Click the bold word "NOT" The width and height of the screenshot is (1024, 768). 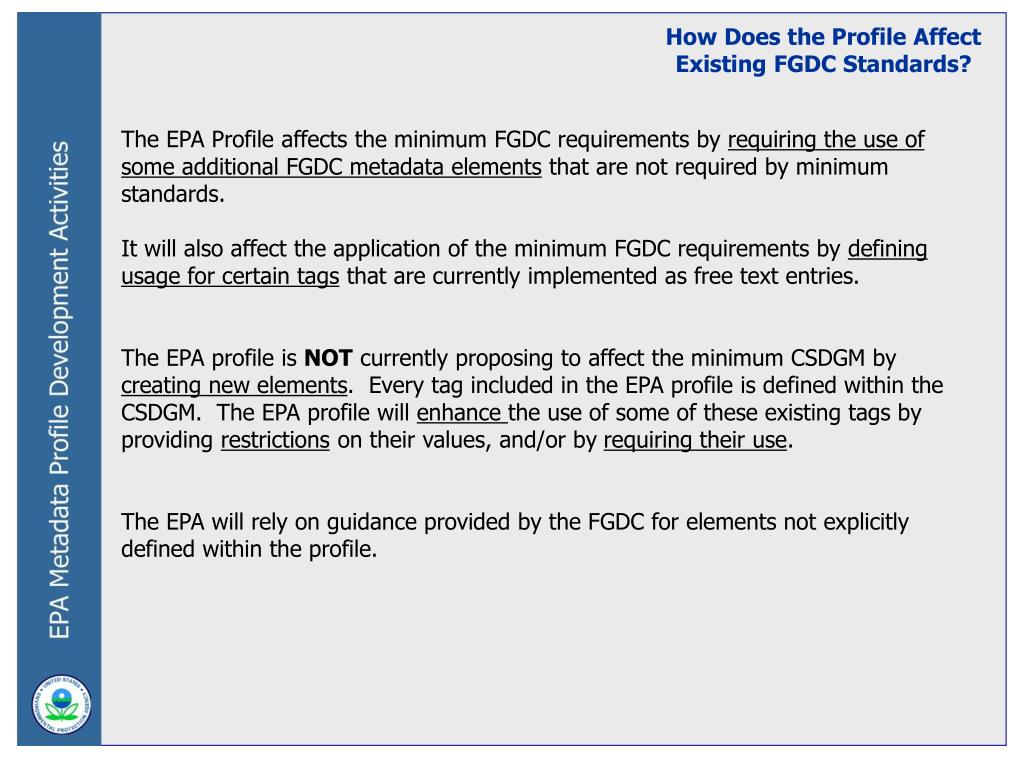pyautogui.click(x=324, y=358)
